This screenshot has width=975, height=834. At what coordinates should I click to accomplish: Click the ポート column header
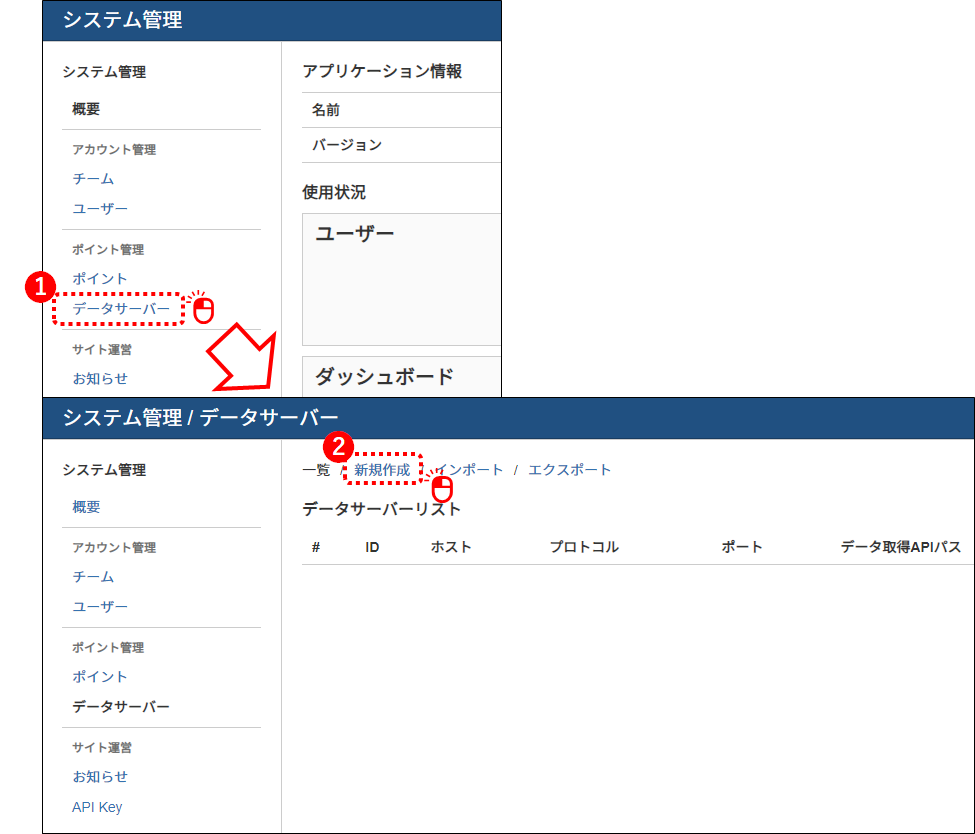pos(742,547)
